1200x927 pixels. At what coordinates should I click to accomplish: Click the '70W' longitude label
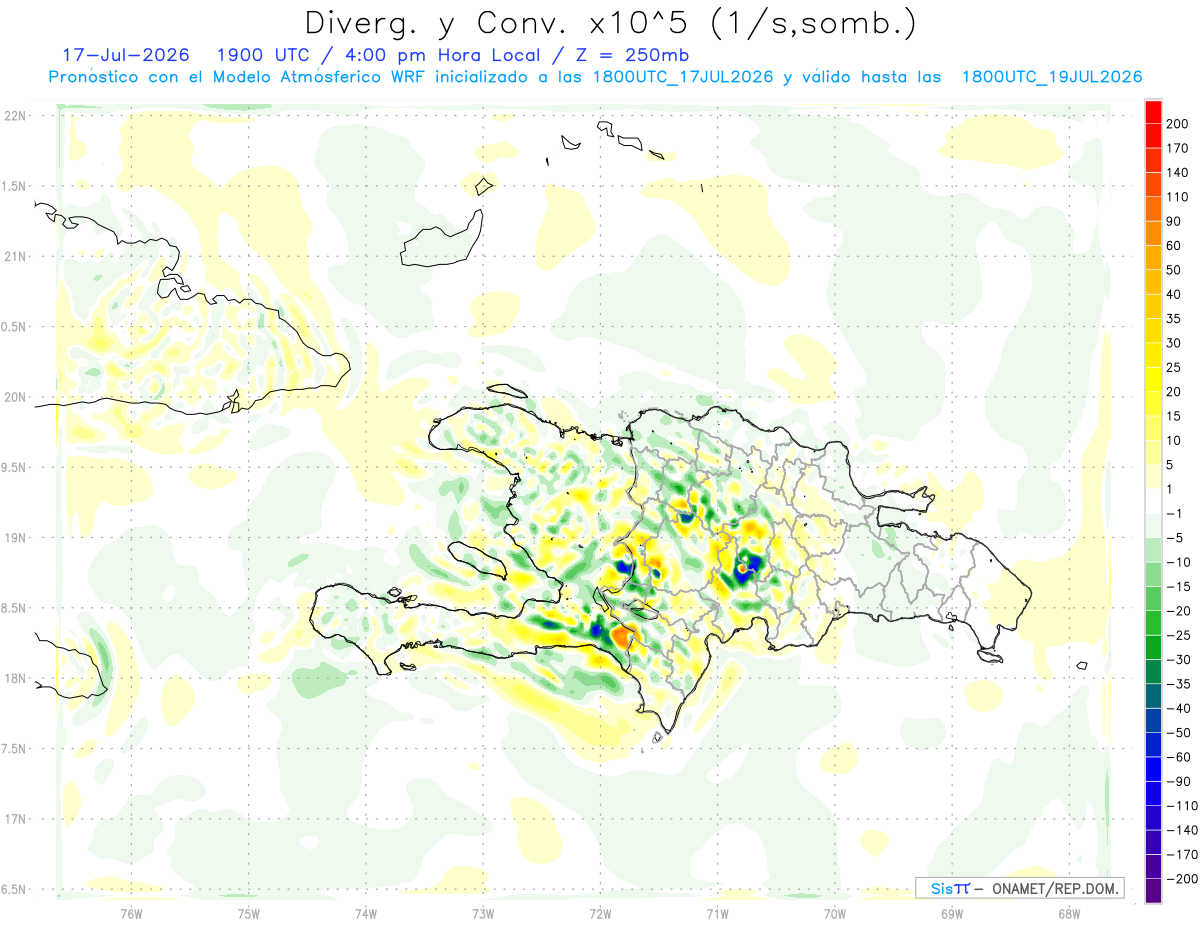835,915
